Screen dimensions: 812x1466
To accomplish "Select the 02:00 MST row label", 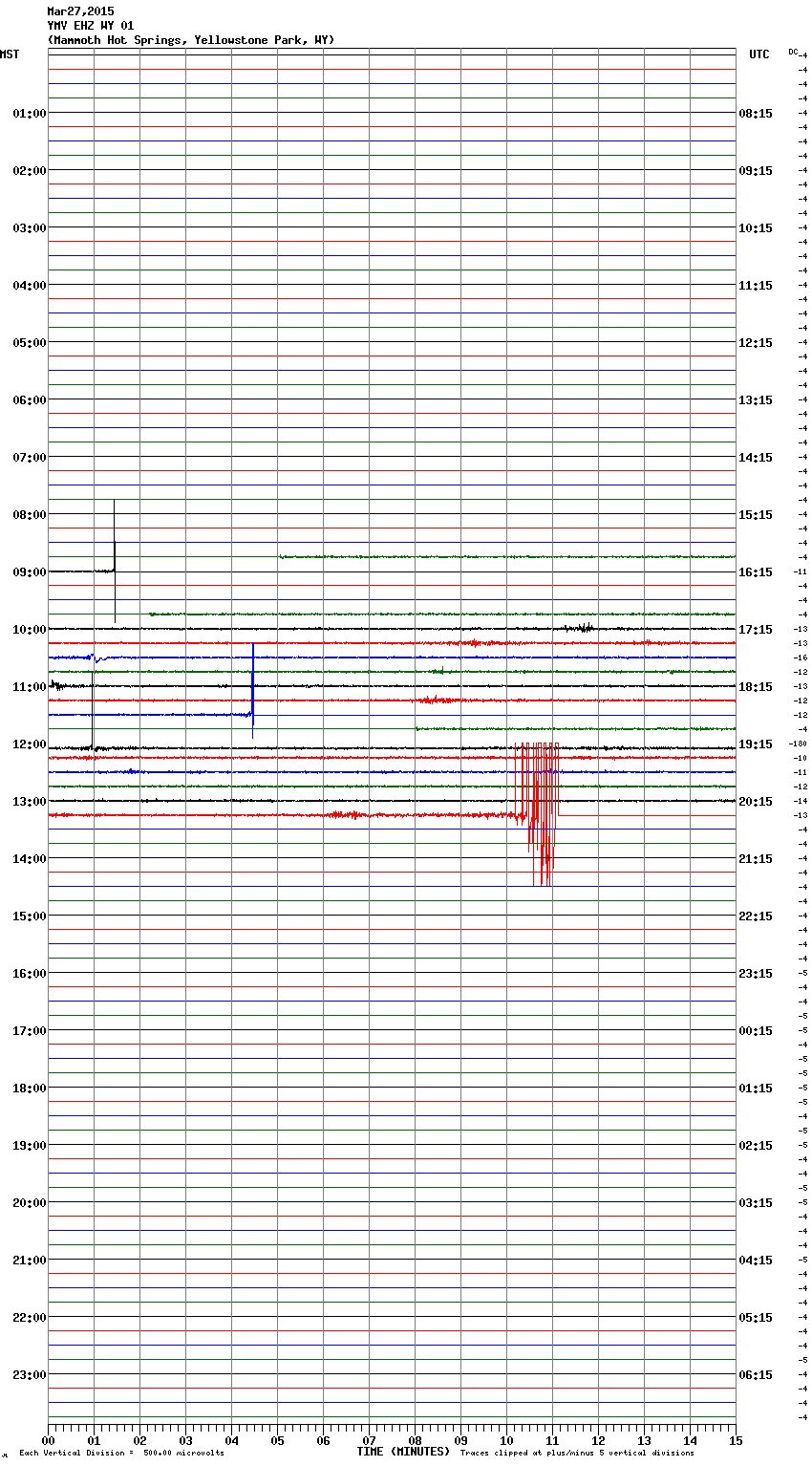I will click(x=30, y=171).
